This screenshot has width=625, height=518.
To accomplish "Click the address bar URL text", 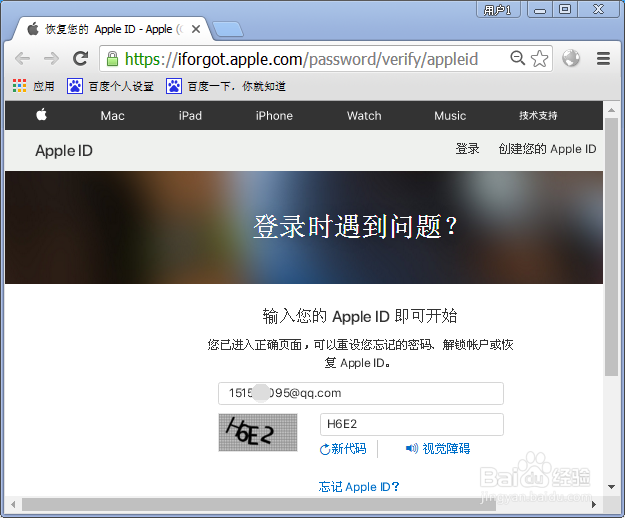I will (301, 59).
